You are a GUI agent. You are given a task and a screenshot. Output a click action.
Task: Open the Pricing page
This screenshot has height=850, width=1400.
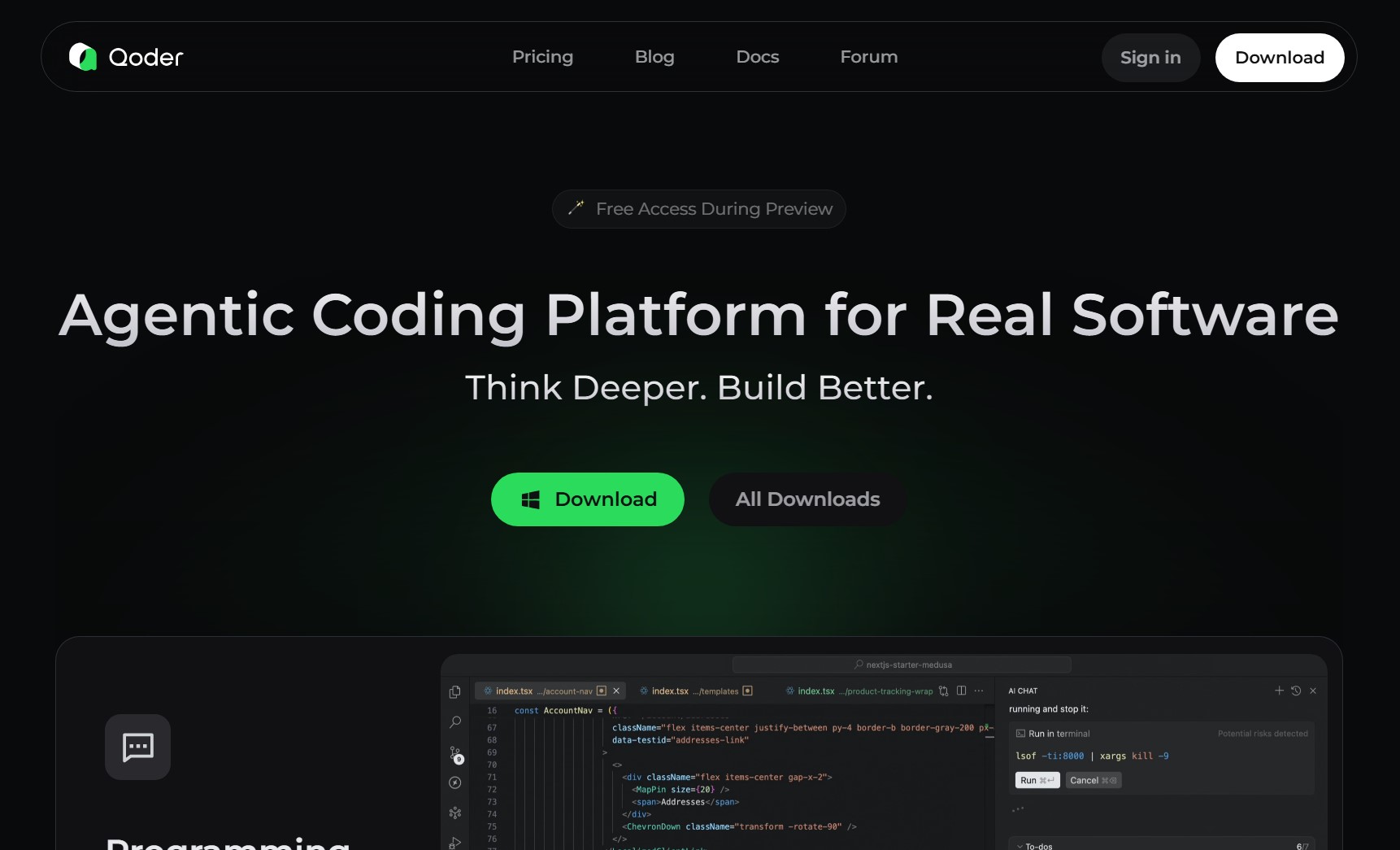[542, 57]
